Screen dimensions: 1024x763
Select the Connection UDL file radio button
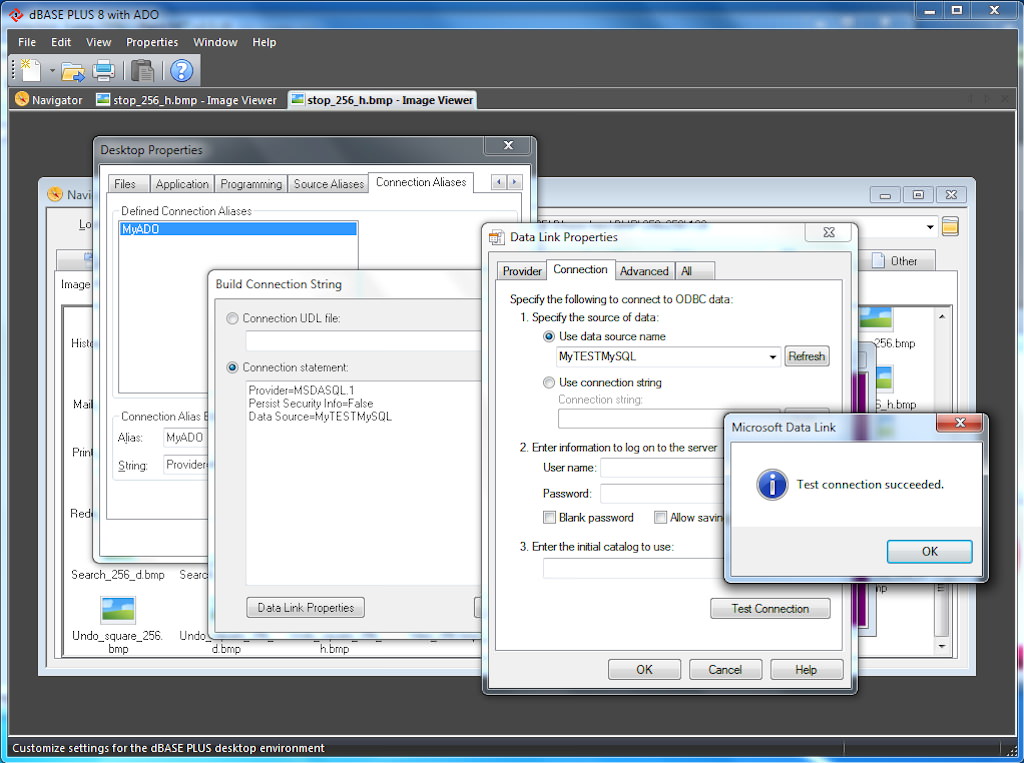tap(232, 319)
